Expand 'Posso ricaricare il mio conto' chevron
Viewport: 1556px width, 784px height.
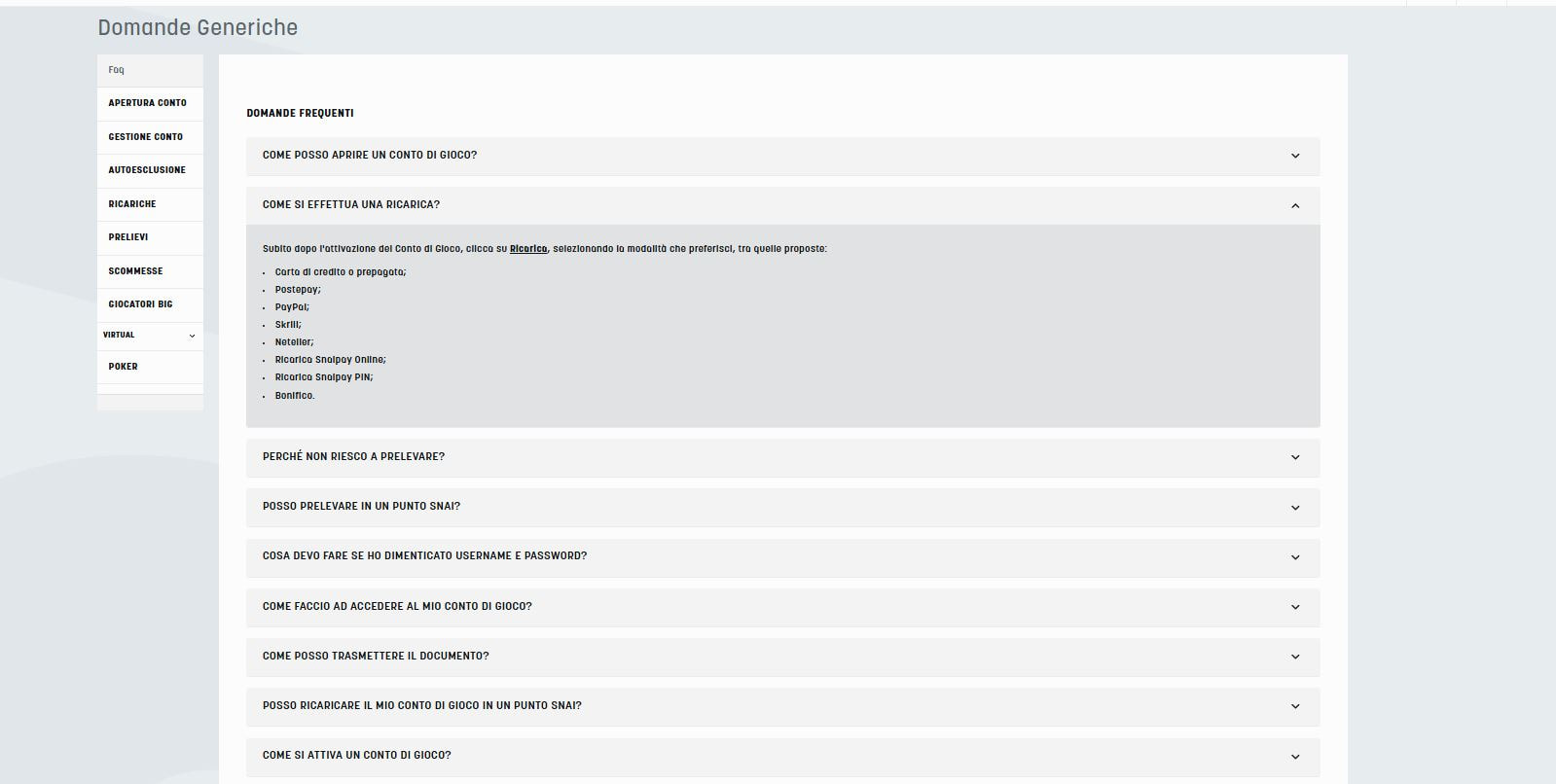[1294, 706]
